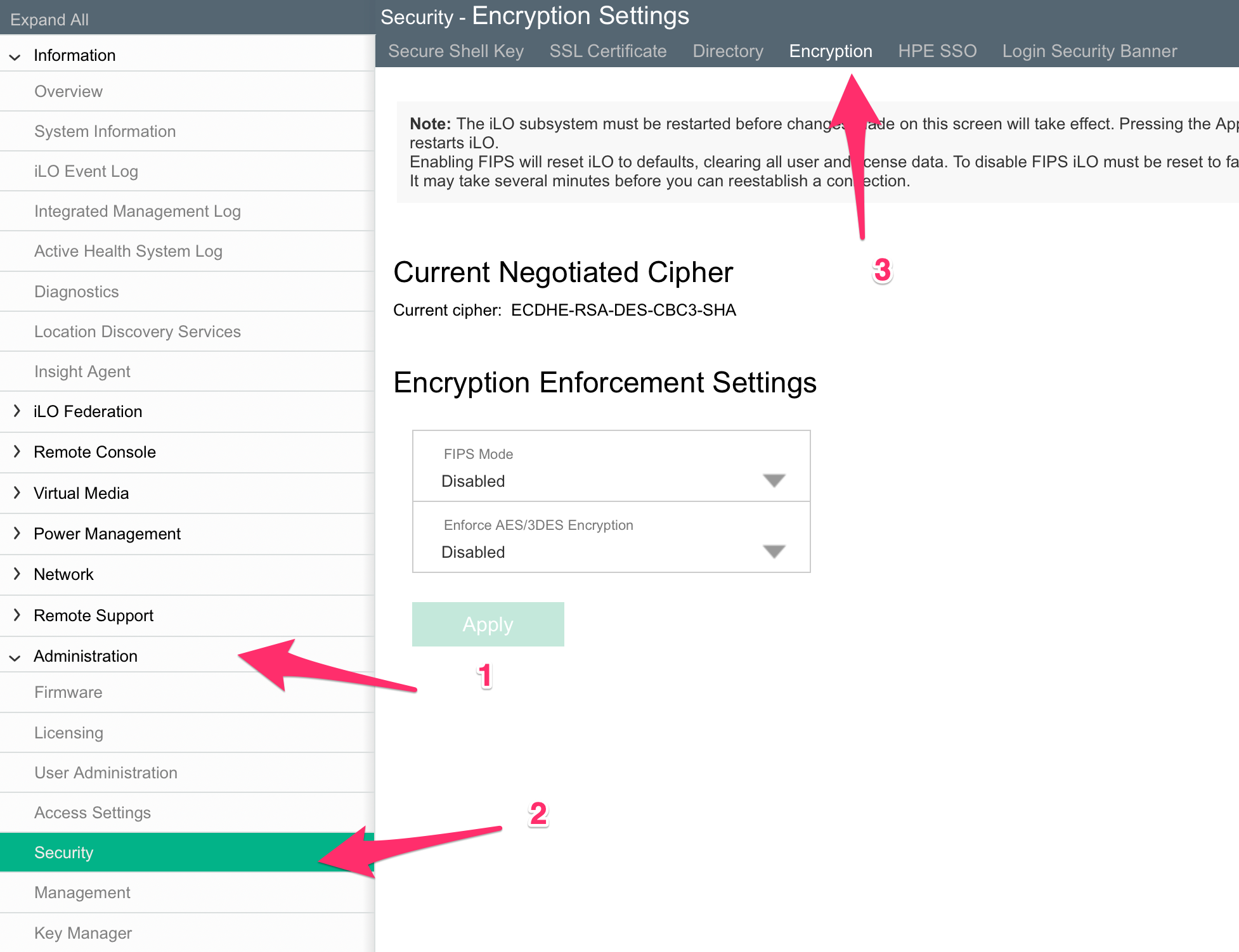Open the Login Security Banner tab
This screenshot has height=952, width=1239.
point(1089,51)
